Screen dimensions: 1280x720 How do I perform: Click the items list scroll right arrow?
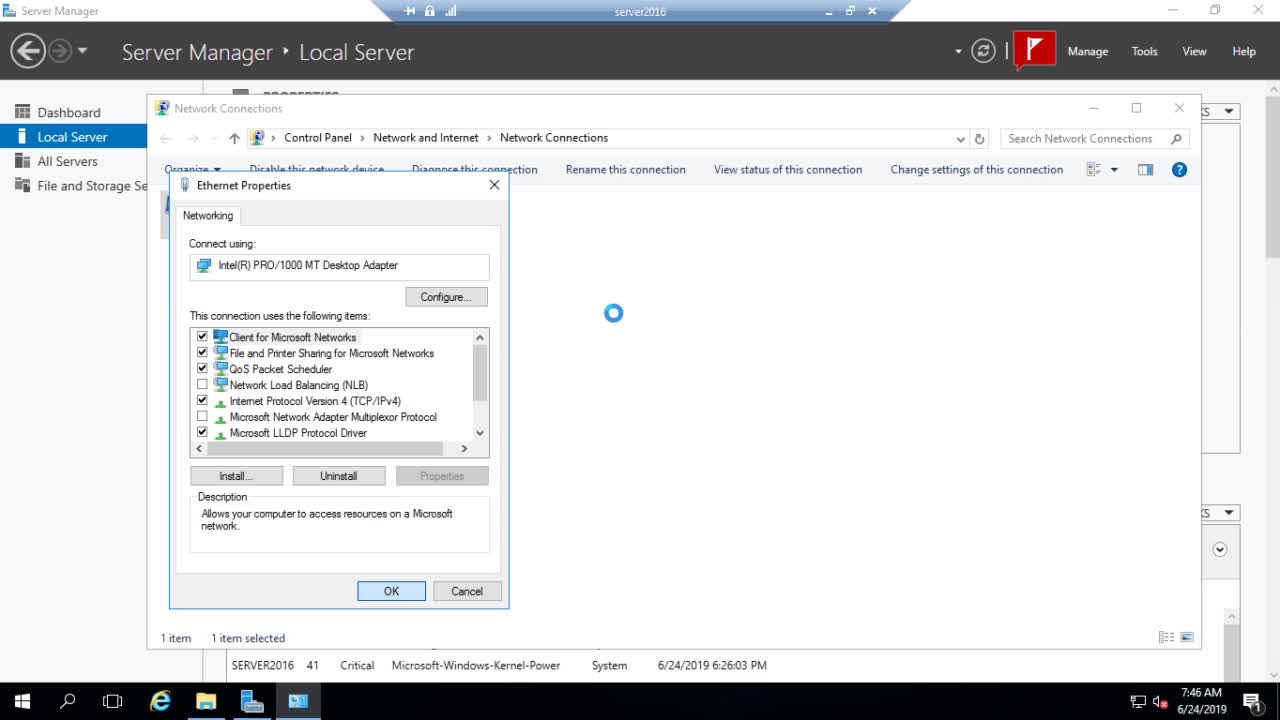(x=464, y=449)
